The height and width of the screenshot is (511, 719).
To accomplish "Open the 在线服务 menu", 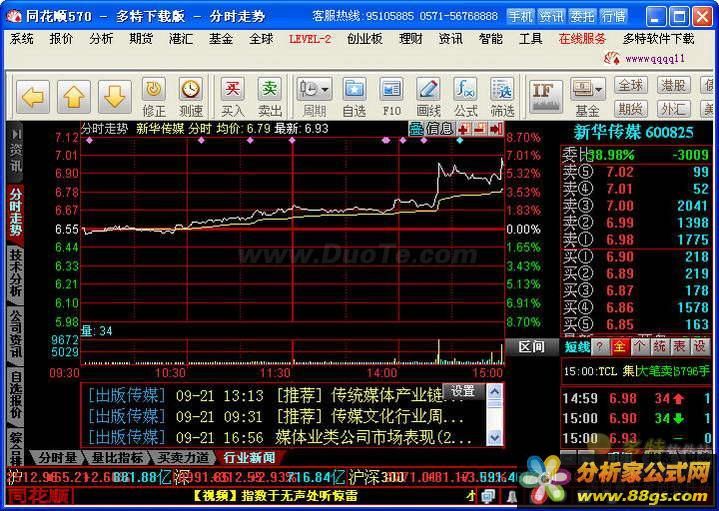I will (582, 39).
